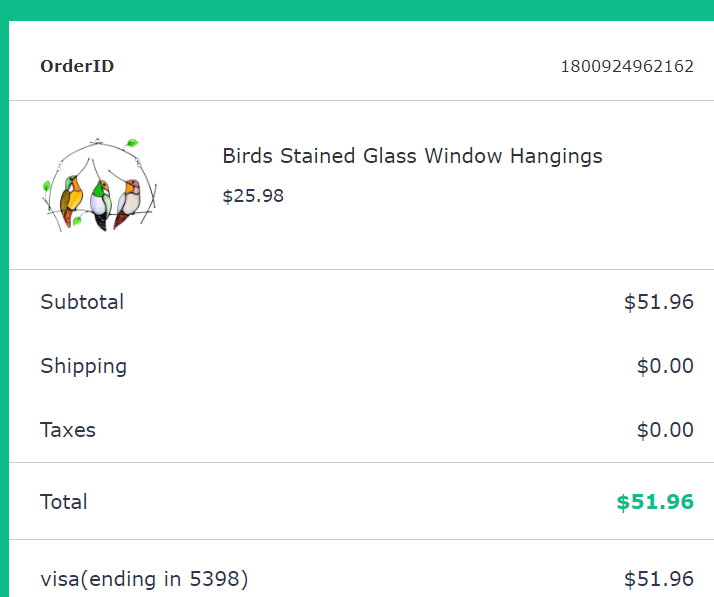The image size is (714, 597).
Task: Select the order ID number 1800924962162
Action: point(626,67)
